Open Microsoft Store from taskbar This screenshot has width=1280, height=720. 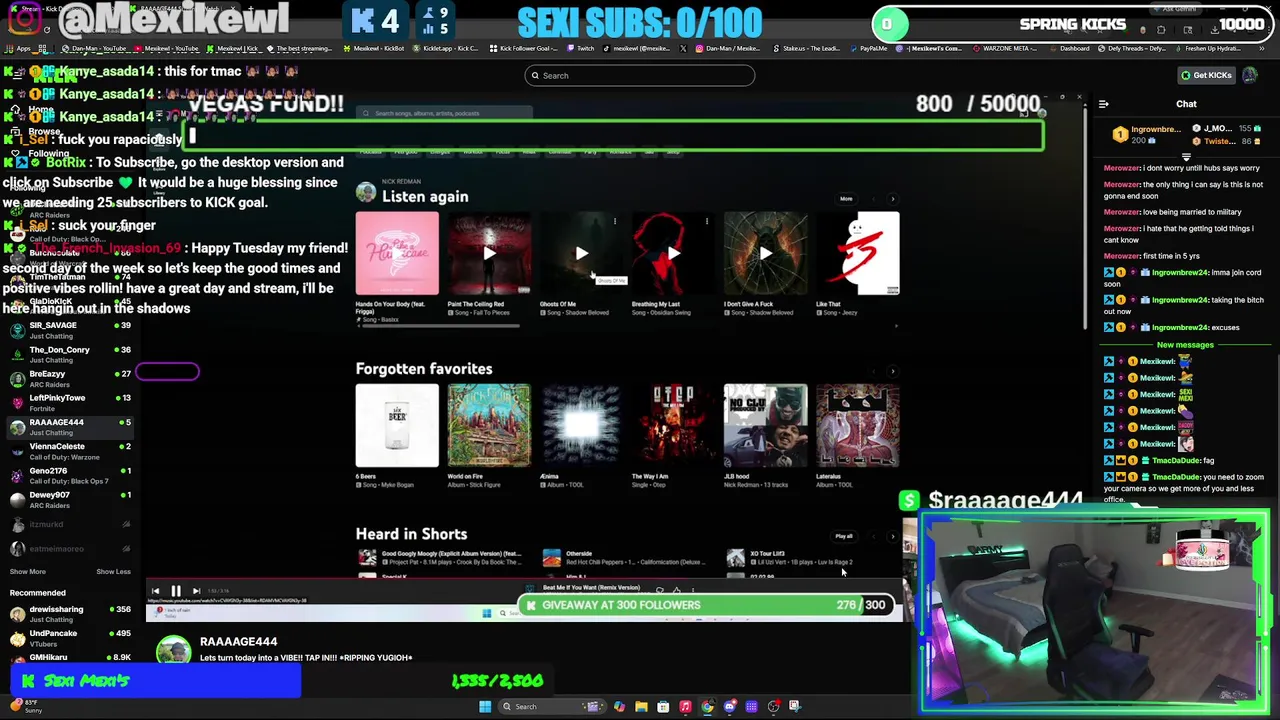(x=663, y=706)
